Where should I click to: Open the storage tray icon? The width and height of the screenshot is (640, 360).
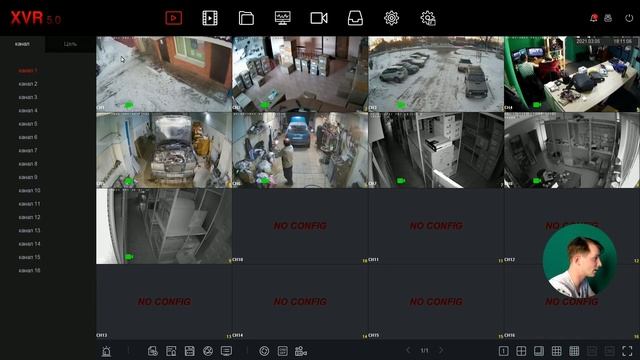(355, 18)
